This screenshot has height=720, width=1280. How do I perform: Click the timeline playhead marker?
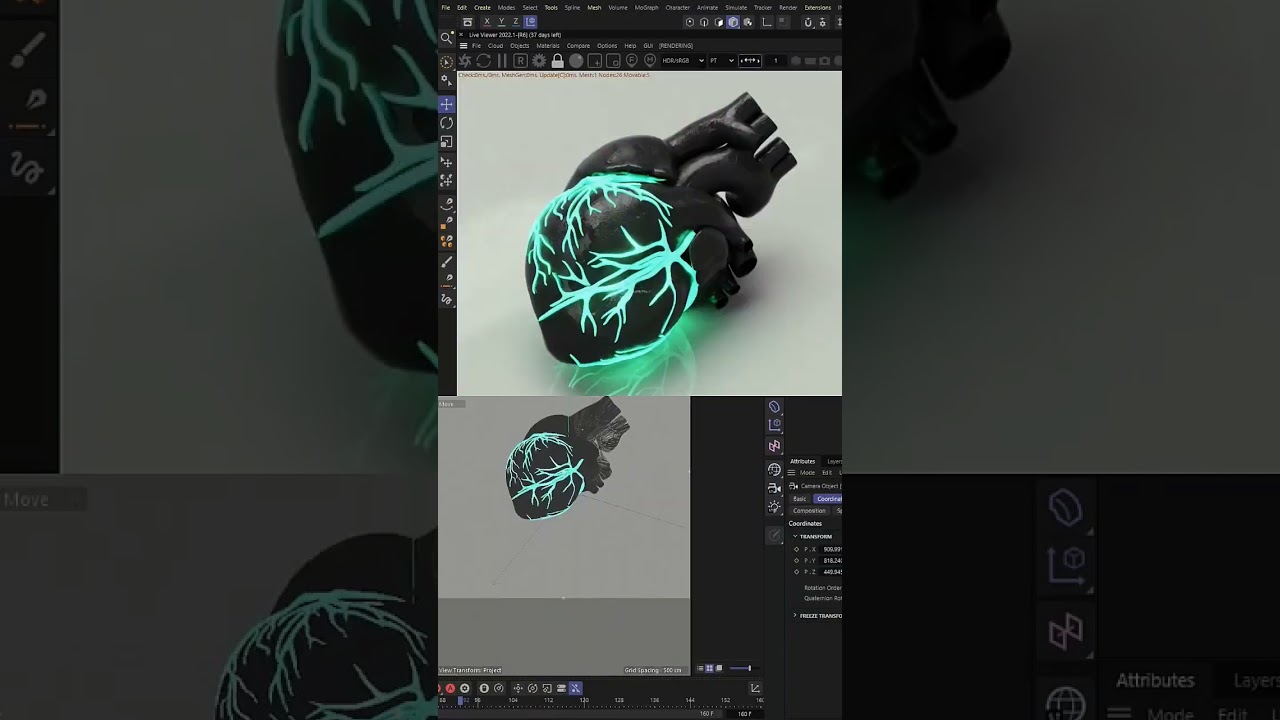tap(461, 700)
